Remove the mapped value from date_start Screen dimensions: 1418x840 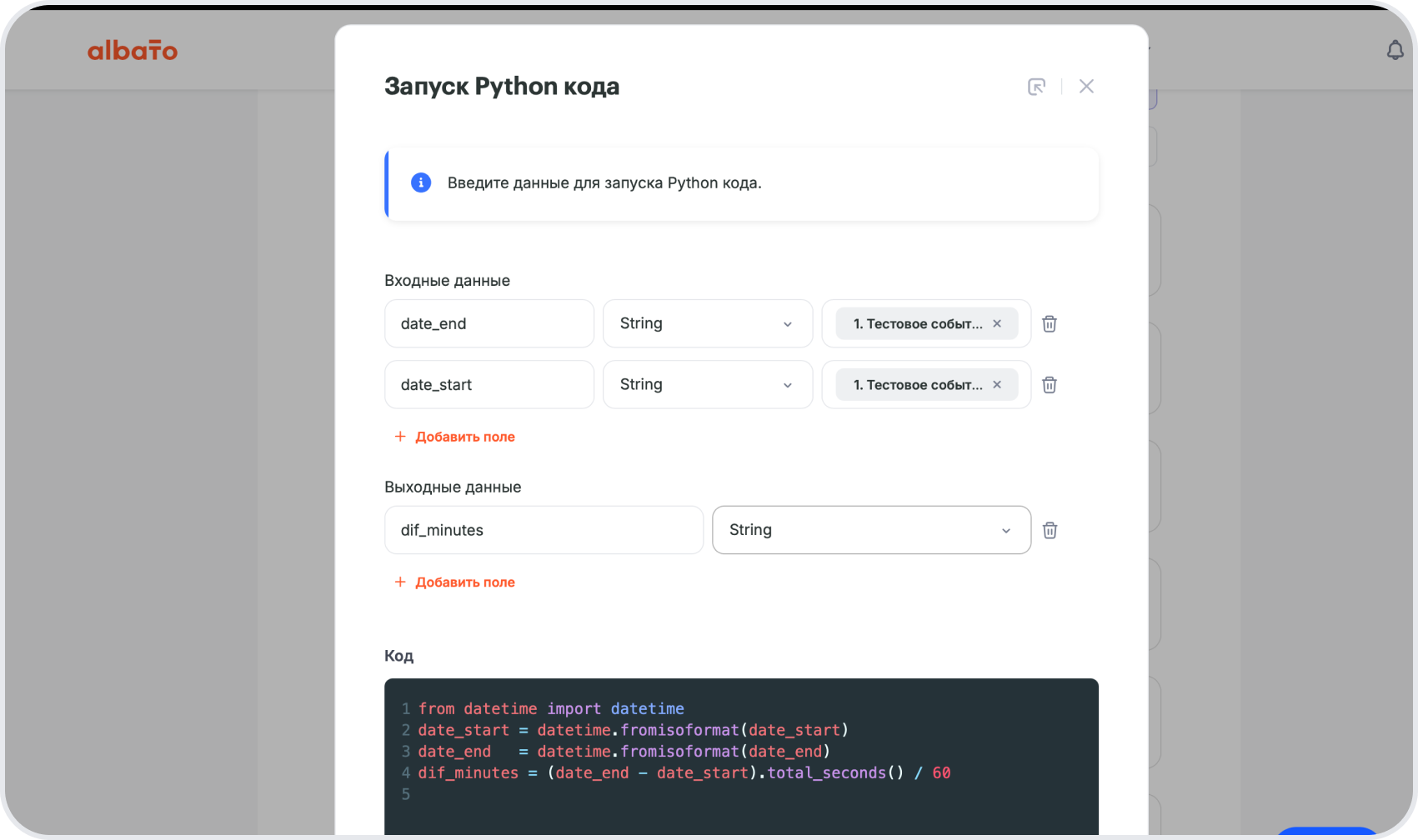[x=997, y=385]
